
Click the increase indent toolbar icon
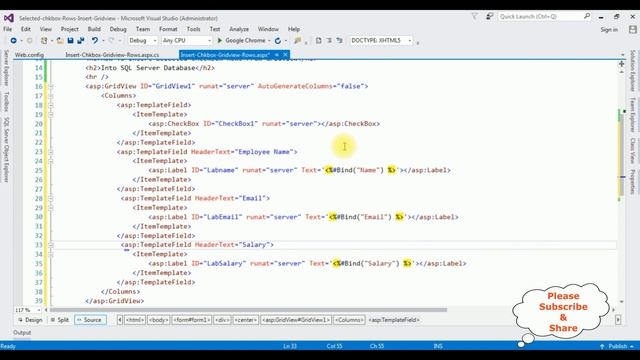click(x=339, y=40)
